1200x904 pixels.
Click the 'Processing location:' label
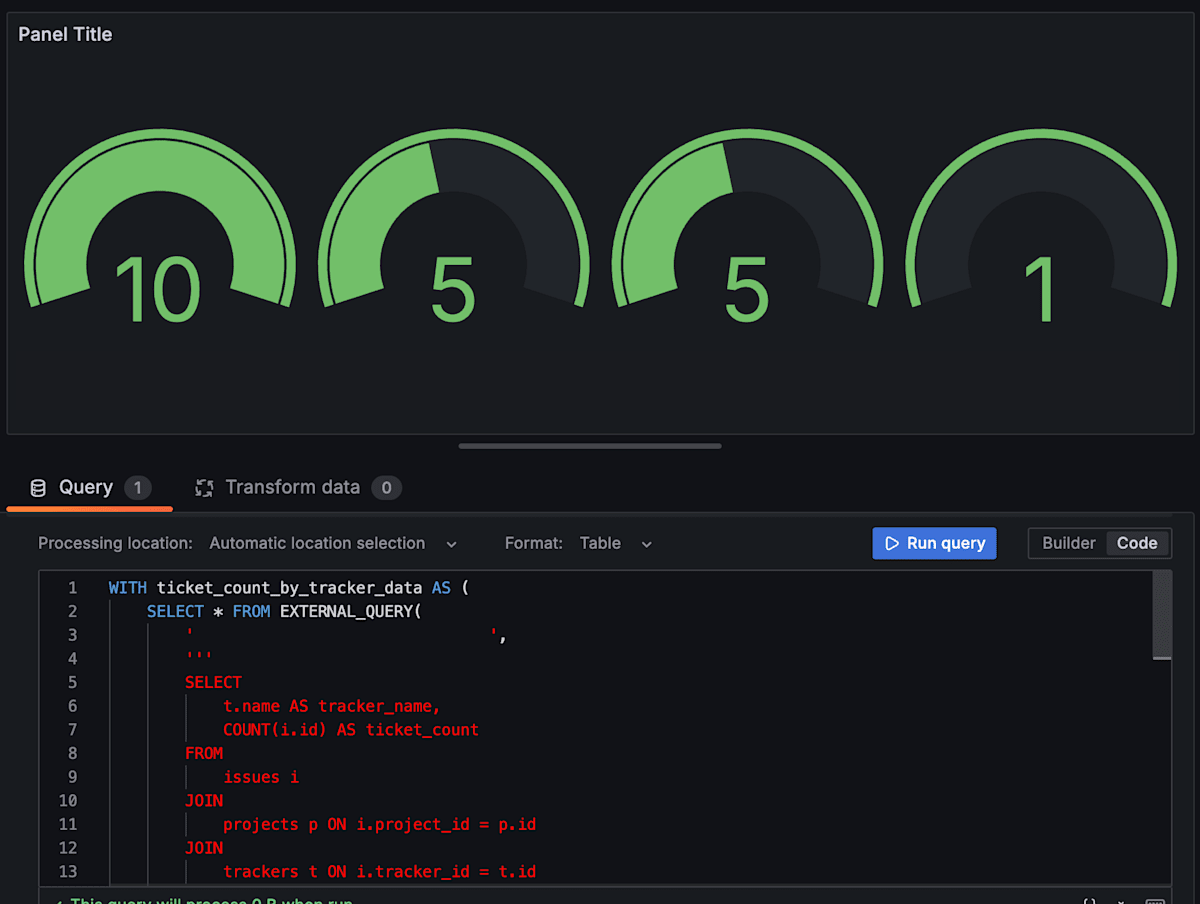[x=115, y=543]
